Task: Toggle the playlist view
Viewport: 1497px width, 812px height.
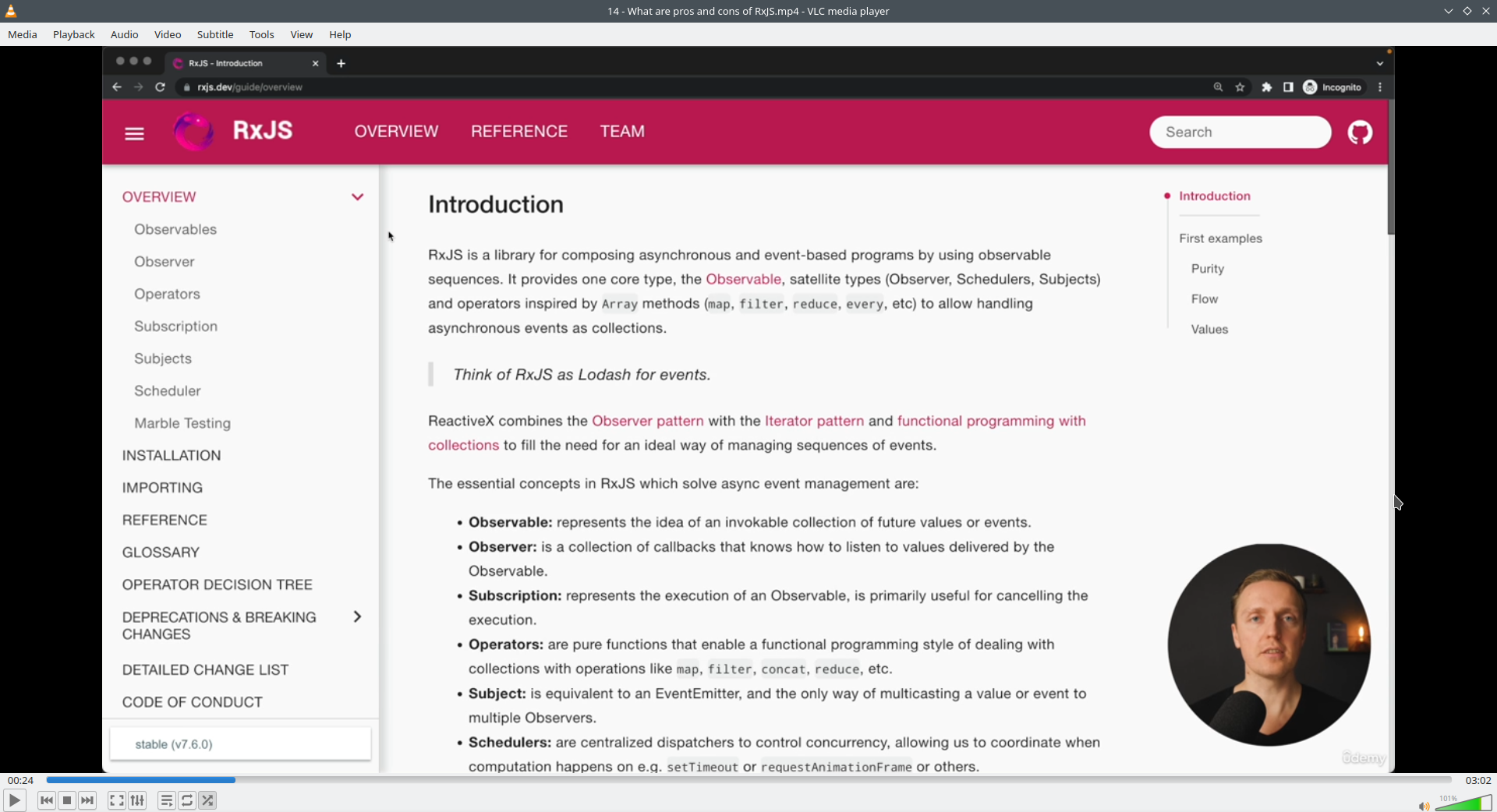Action: point(166,800)
